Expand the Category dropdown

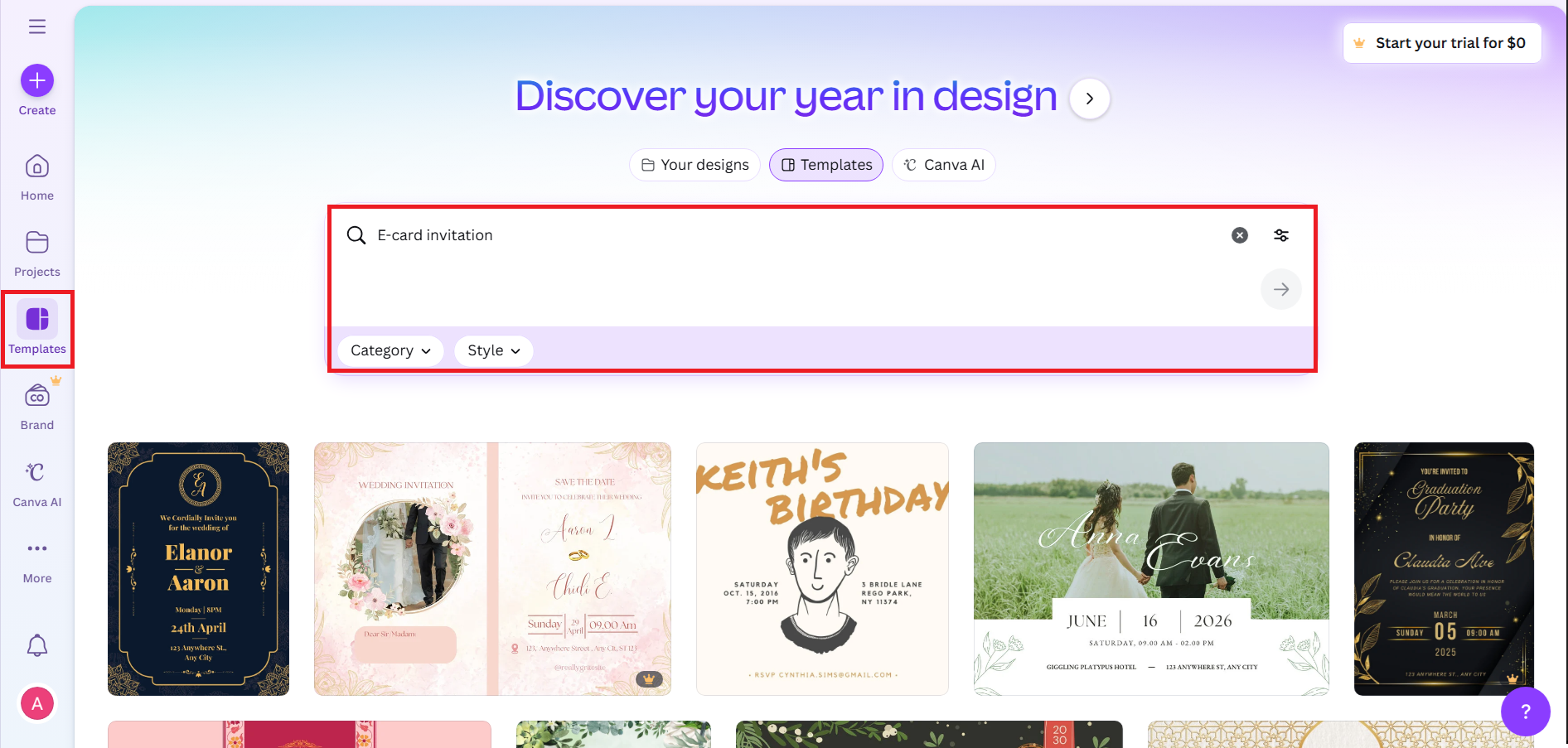[x=390, y=350]
